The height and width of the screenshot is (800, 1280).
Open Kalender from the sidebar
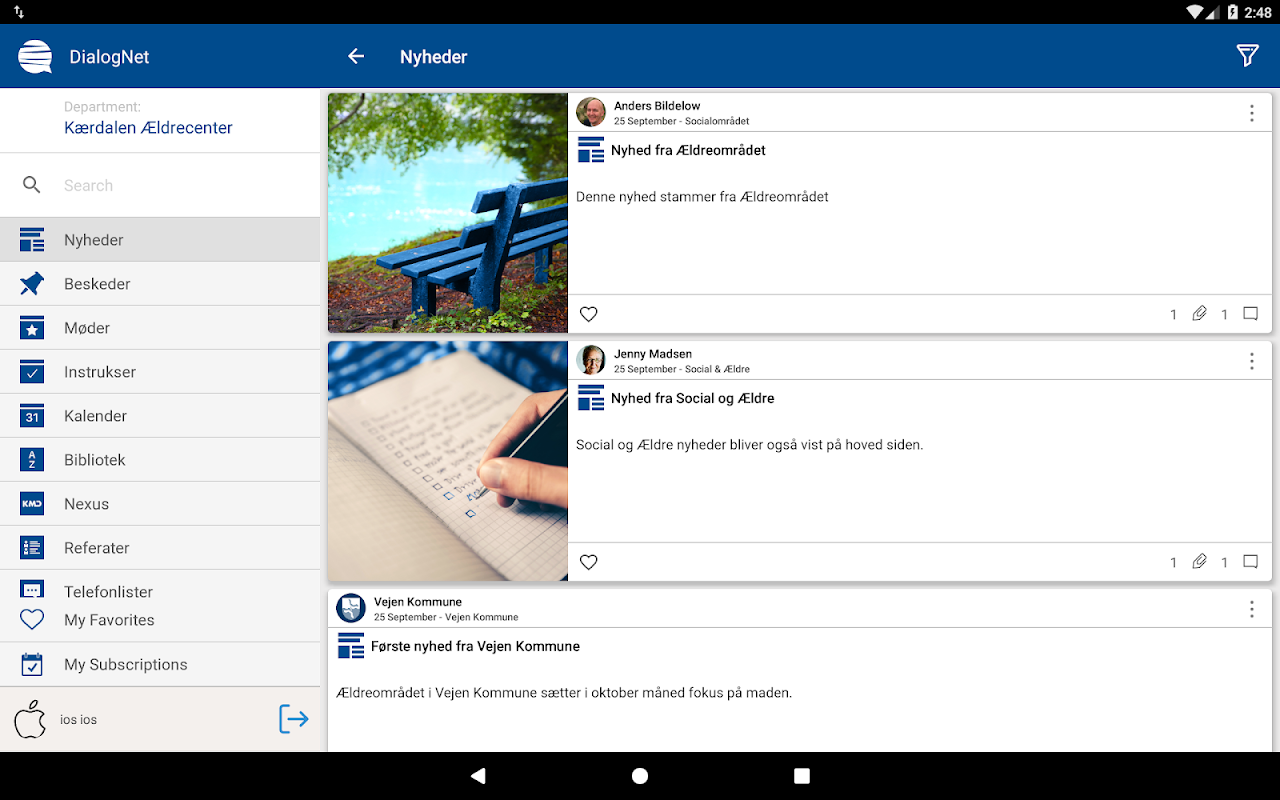[x=160, y=416]
